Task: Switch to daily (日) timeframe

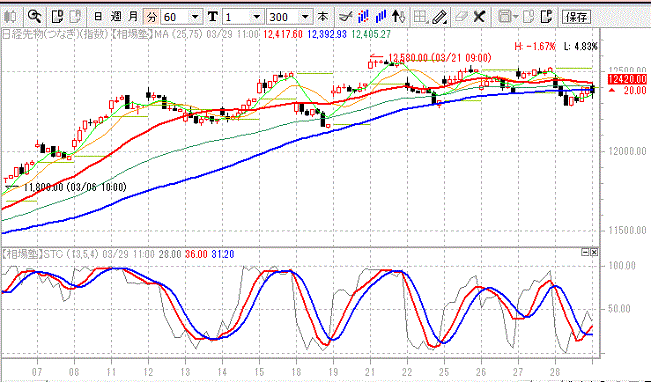Action: tap(98, 17)
